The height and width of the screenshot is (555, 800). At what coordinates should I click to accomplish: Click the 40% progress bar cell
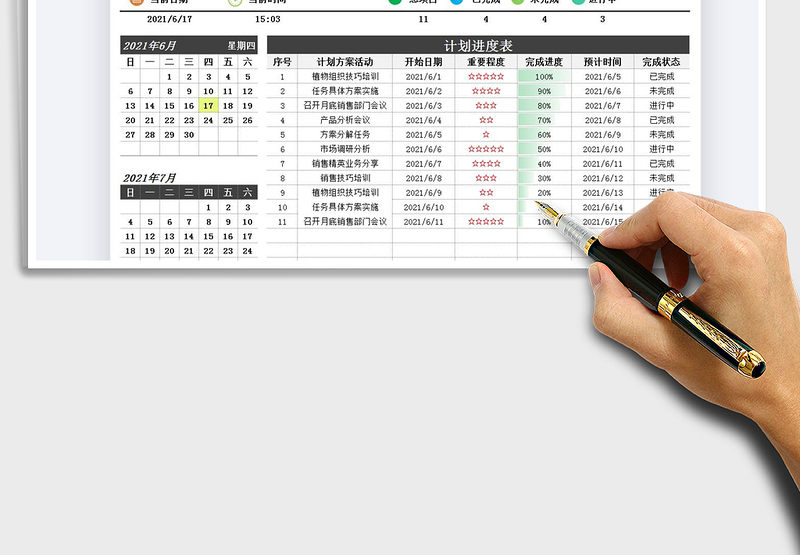pos(544,164)
